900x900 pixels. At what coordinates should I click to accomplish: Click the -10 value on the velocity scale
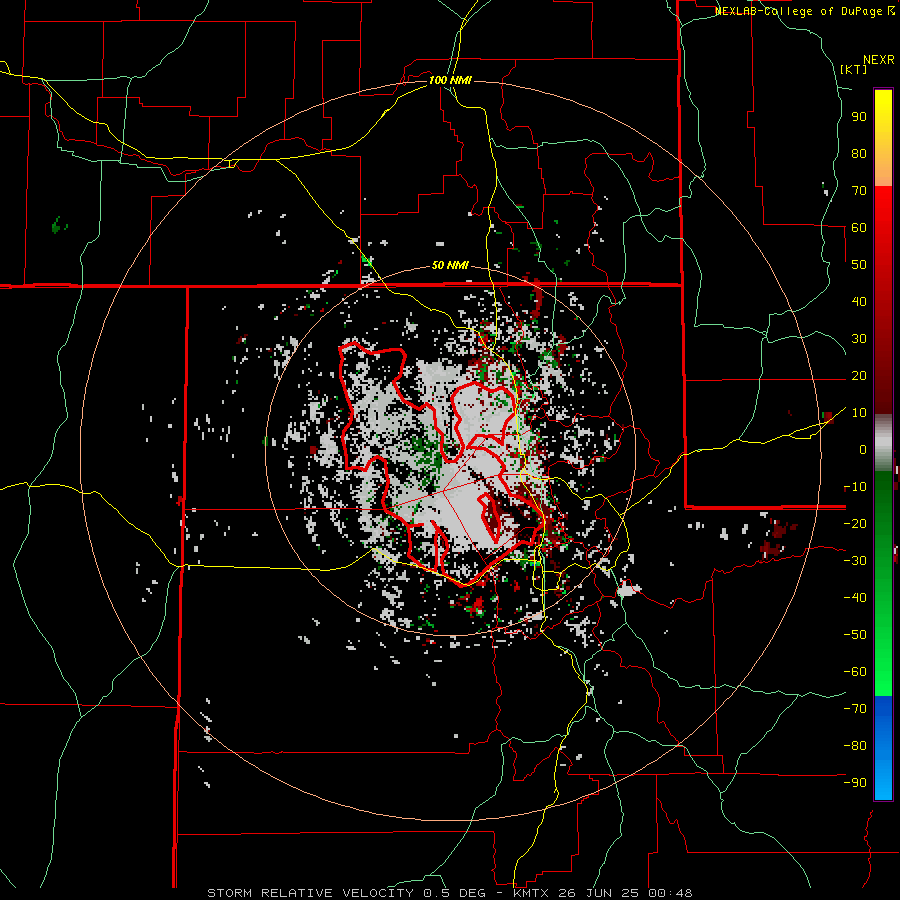[x=855, y=487]
